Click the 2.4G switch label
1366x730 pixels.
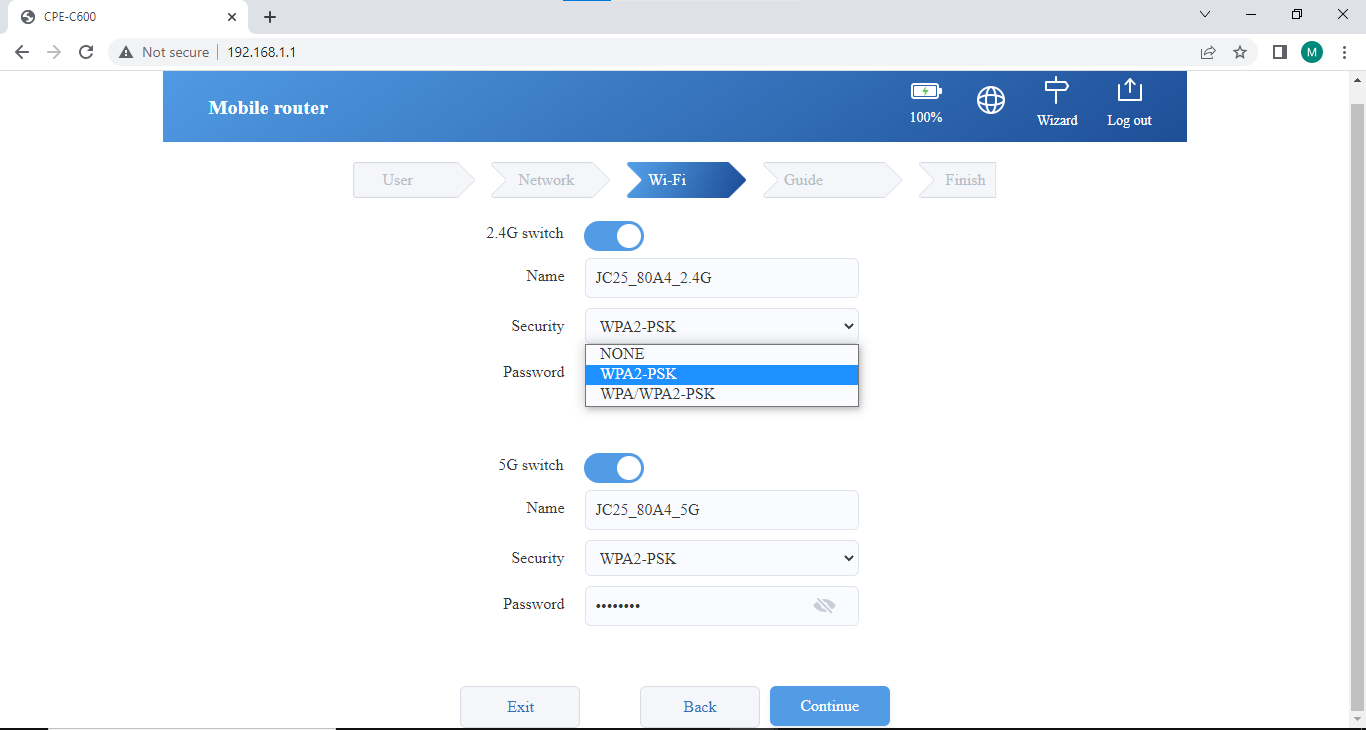pos(524,233)
